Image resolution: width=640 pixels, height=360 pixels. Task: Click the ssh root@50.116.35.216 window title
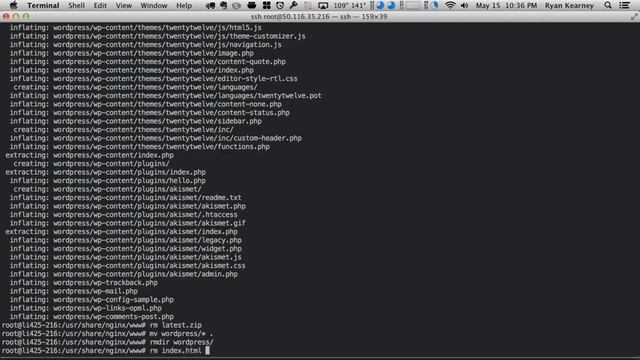click(319, 17)
